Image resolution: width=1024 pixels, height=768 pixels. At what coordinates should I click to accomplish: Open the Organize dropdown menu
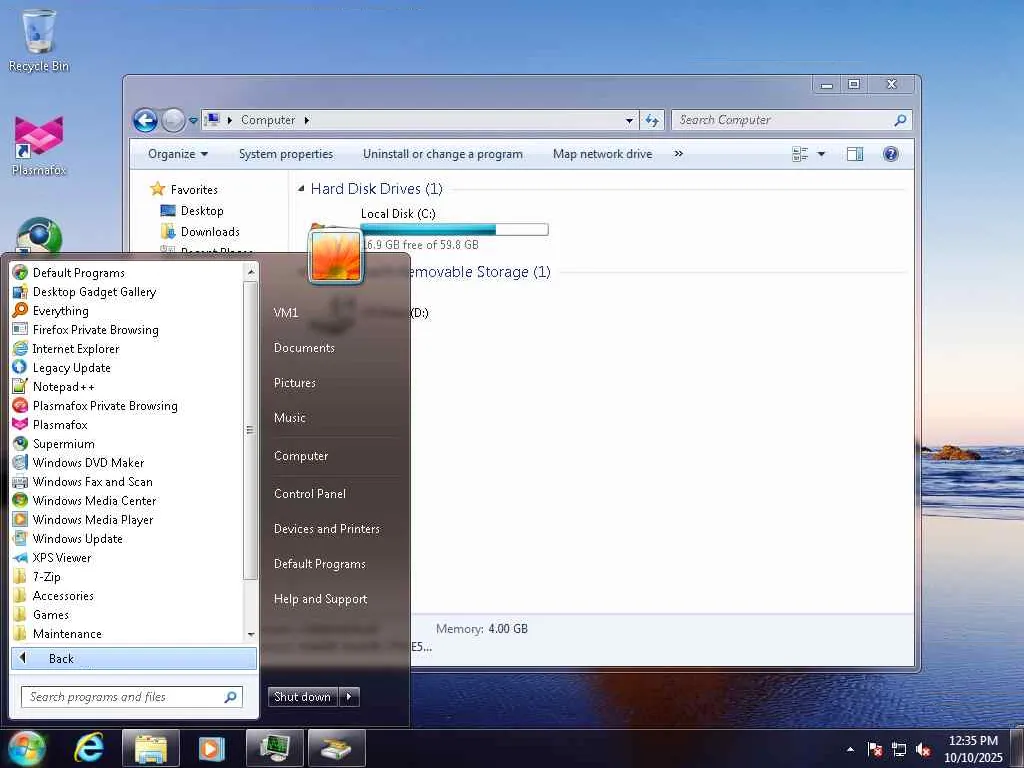pyautogui.click(x=178, y=153)
